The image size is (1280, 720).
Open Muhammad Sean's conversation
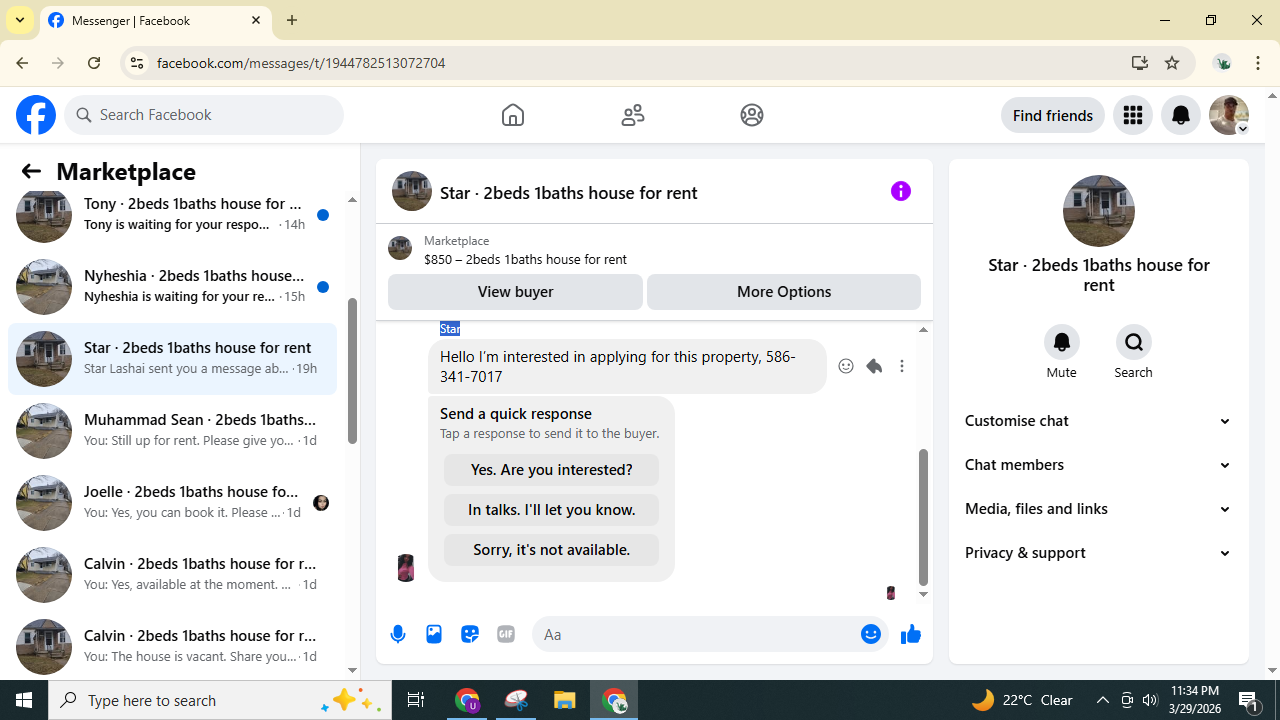click(x=172, y=430)
